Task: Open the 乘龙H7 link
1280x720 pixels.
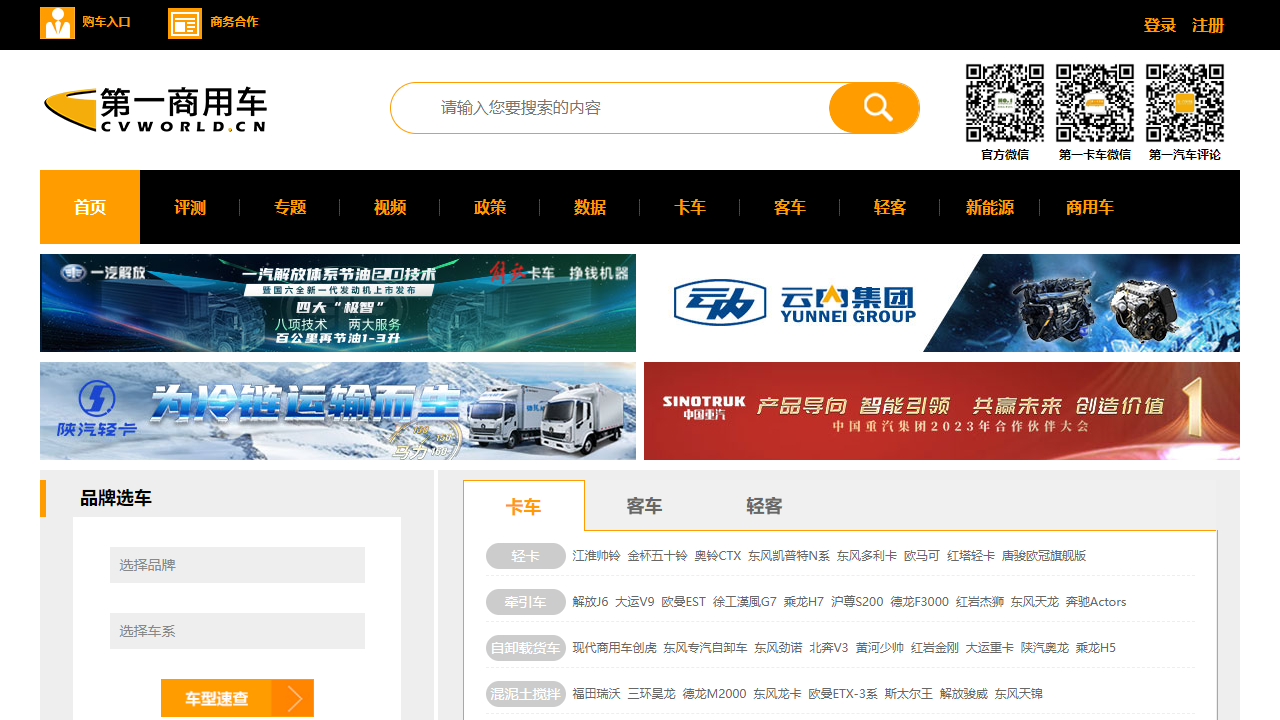Action: [804, 602]
